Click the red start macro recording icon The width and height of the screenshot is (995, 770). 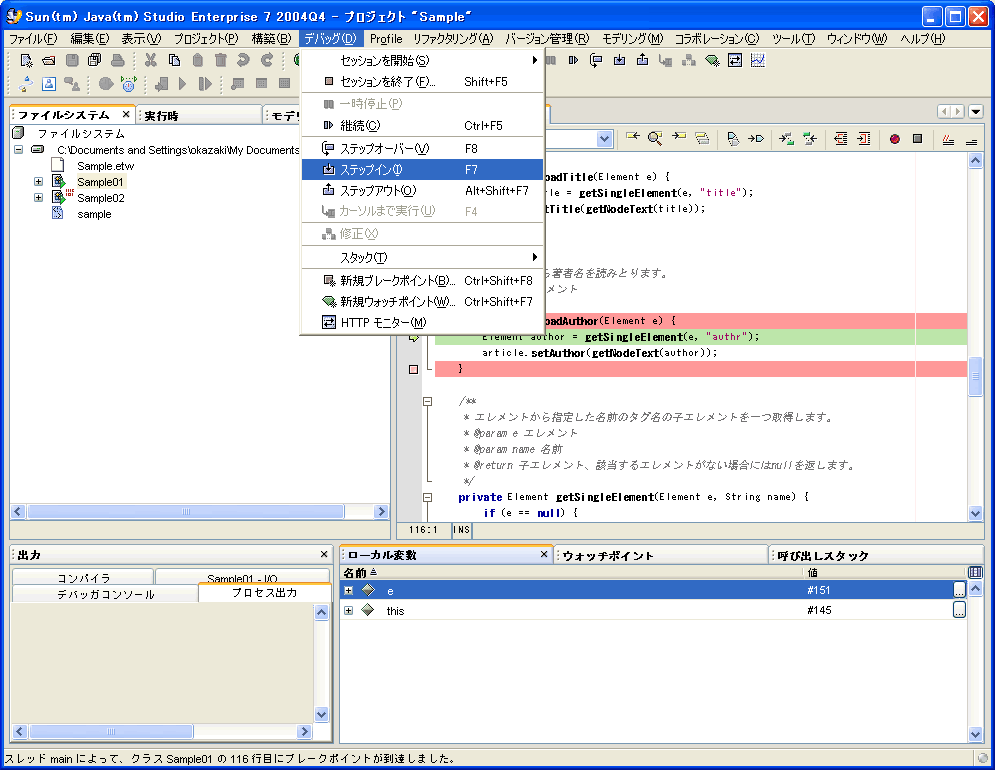point(895,138)
